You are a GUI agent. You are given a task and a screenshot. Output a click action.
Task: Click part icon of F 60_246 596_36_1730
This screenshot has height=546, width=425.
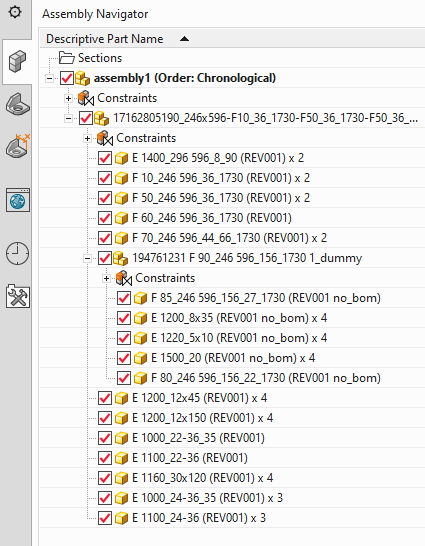[121, 218]
